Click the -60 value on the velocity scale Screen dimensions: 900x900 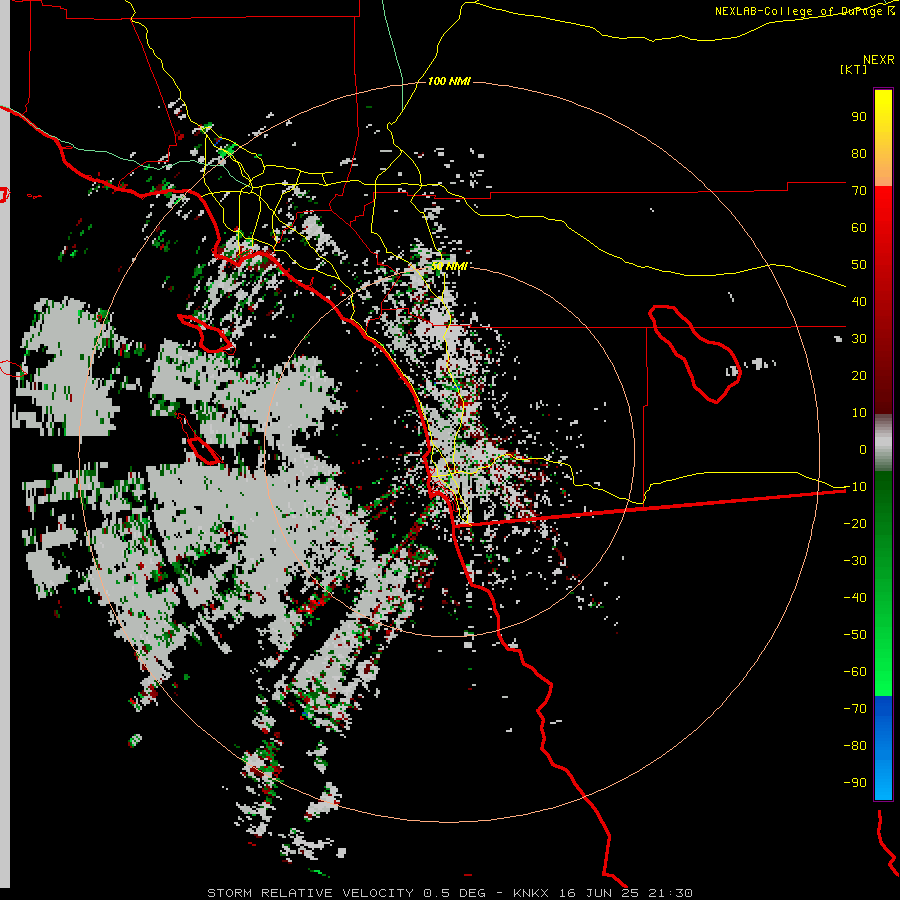(x=855, y=672)
